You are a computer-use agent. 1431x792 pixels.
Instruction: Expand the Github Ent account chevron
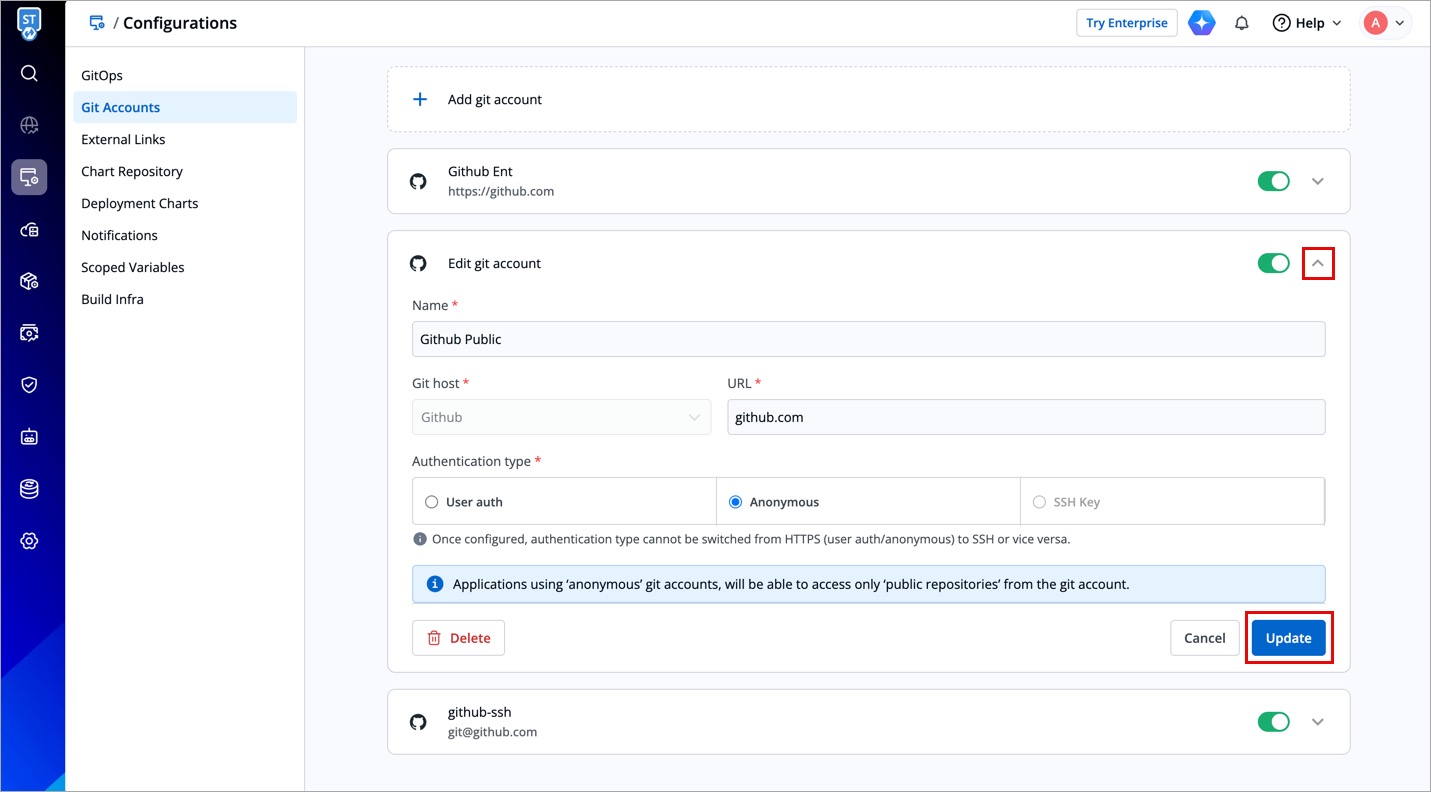1317,181
